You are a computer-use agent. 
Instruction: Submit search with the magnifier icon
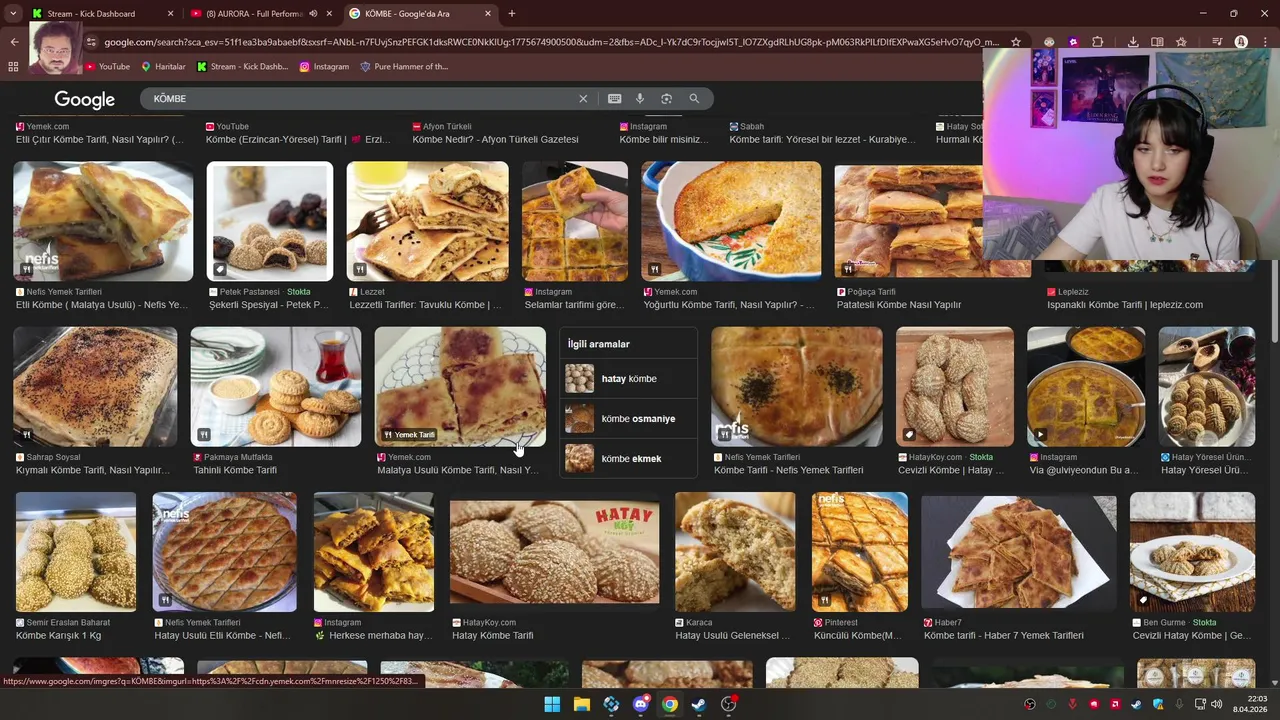[x=694, y=99]
